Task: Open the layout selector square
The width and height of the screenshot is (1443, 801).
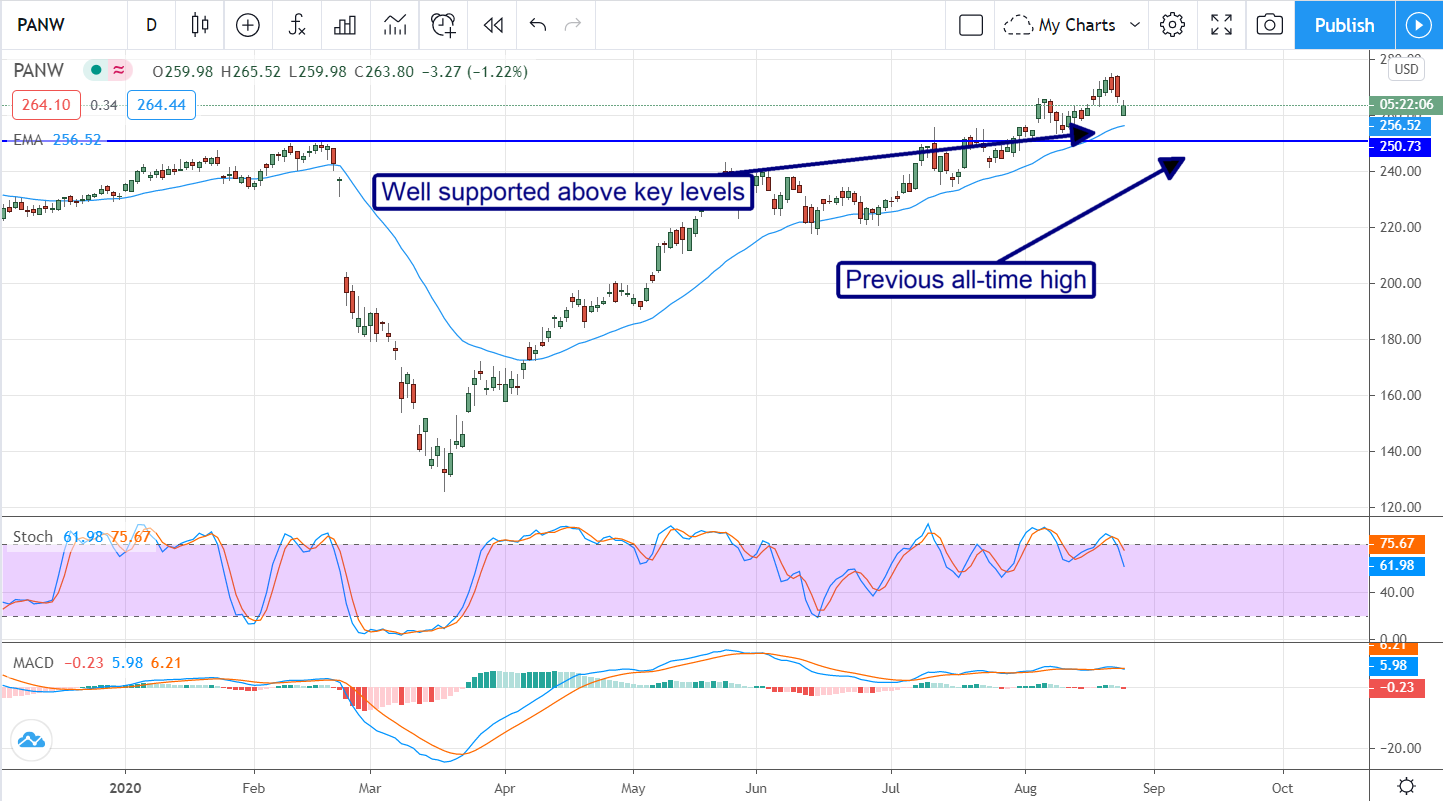Action: tap(970, 25)
